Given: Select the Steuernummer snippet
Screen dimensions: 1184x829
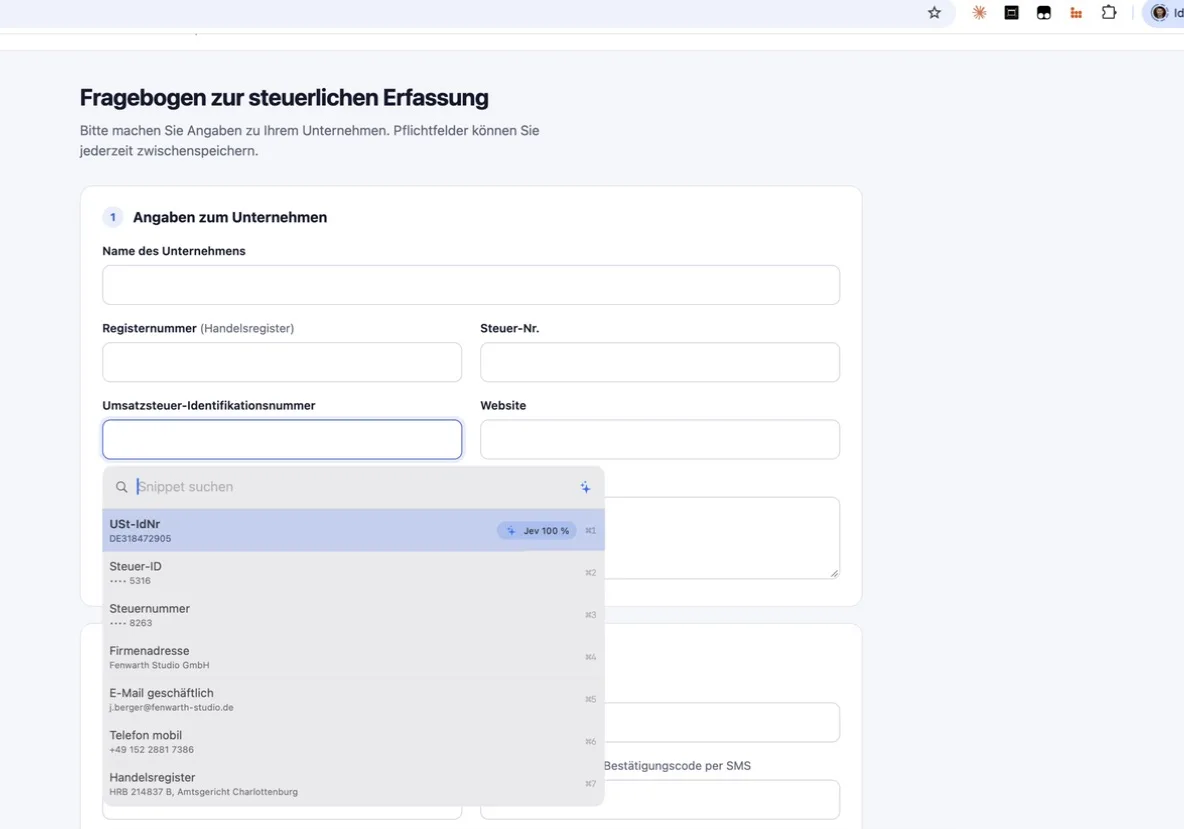Looking at the screenshot, I should 353,615.
